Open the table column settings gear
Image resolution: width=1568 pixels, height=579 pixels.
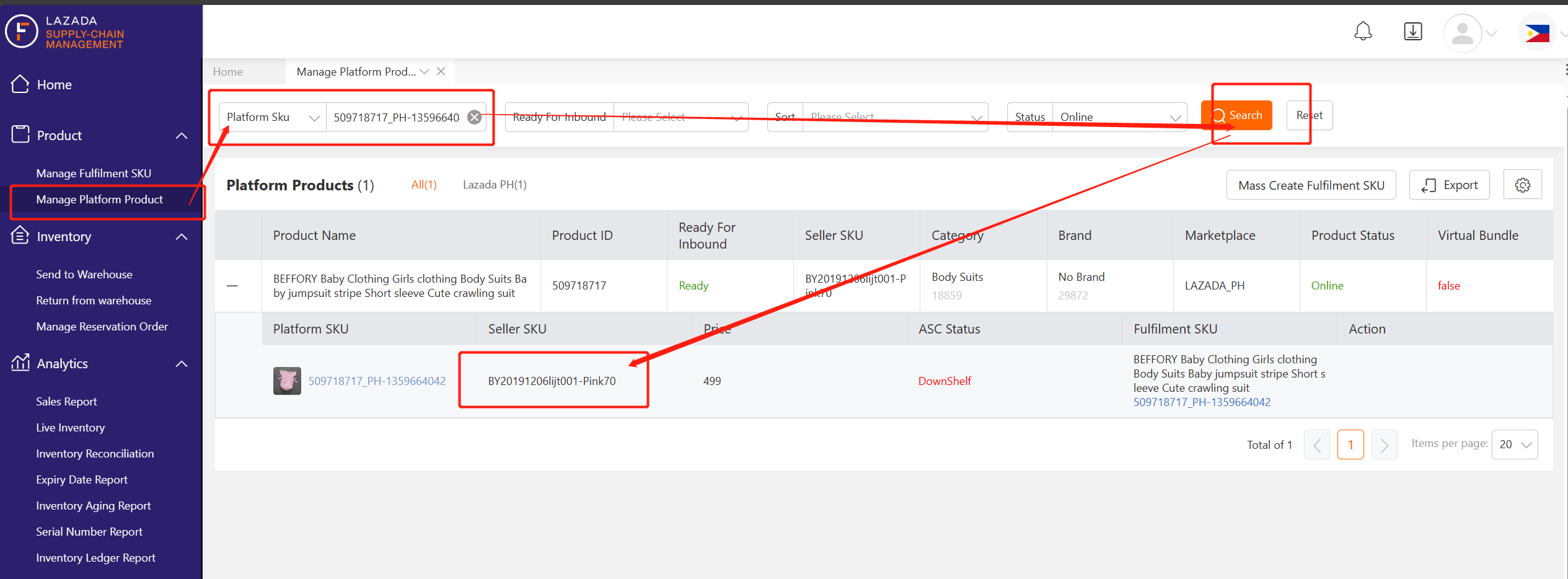point(1522,185)
